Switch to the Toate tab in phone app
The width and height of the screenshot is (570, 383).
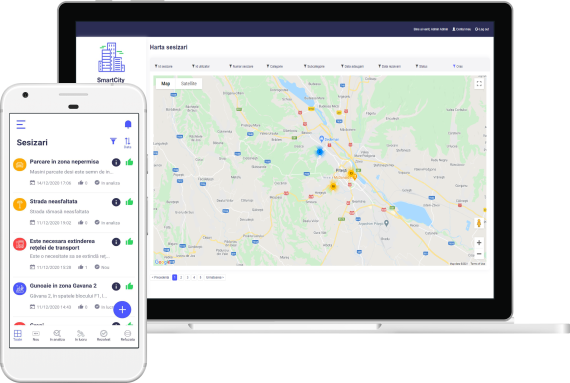[x=17, y=335]
